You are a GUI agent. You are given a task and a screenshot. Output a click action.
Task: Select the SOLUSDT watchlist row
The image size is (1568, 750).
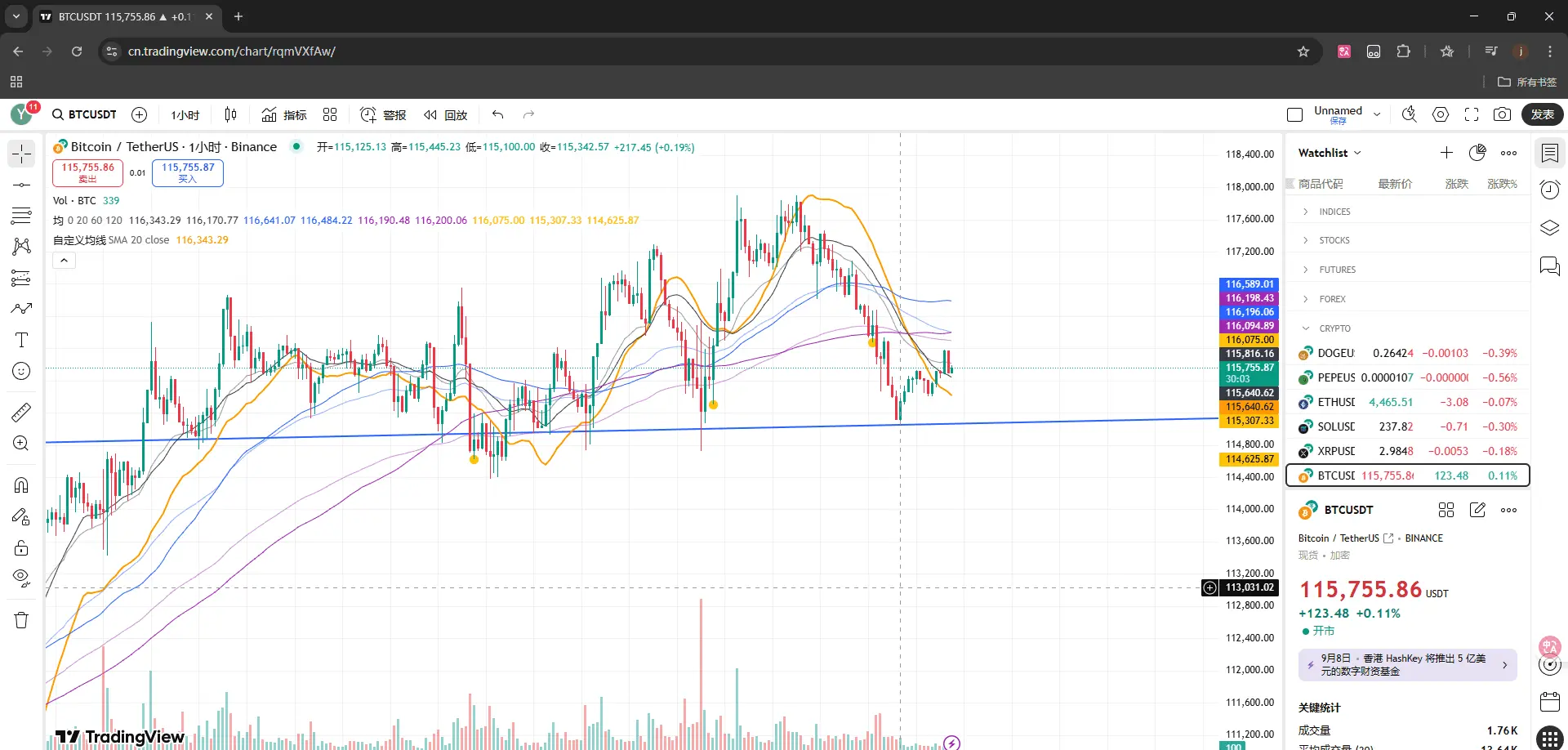(1408, 426)
